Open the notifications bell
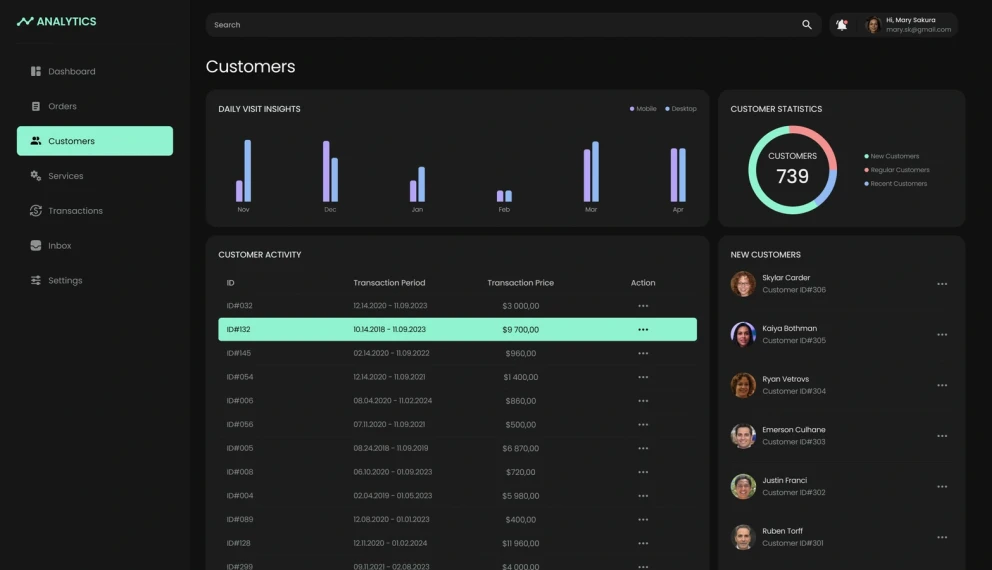The image size is (992, 570). click(x=842, y=25)
